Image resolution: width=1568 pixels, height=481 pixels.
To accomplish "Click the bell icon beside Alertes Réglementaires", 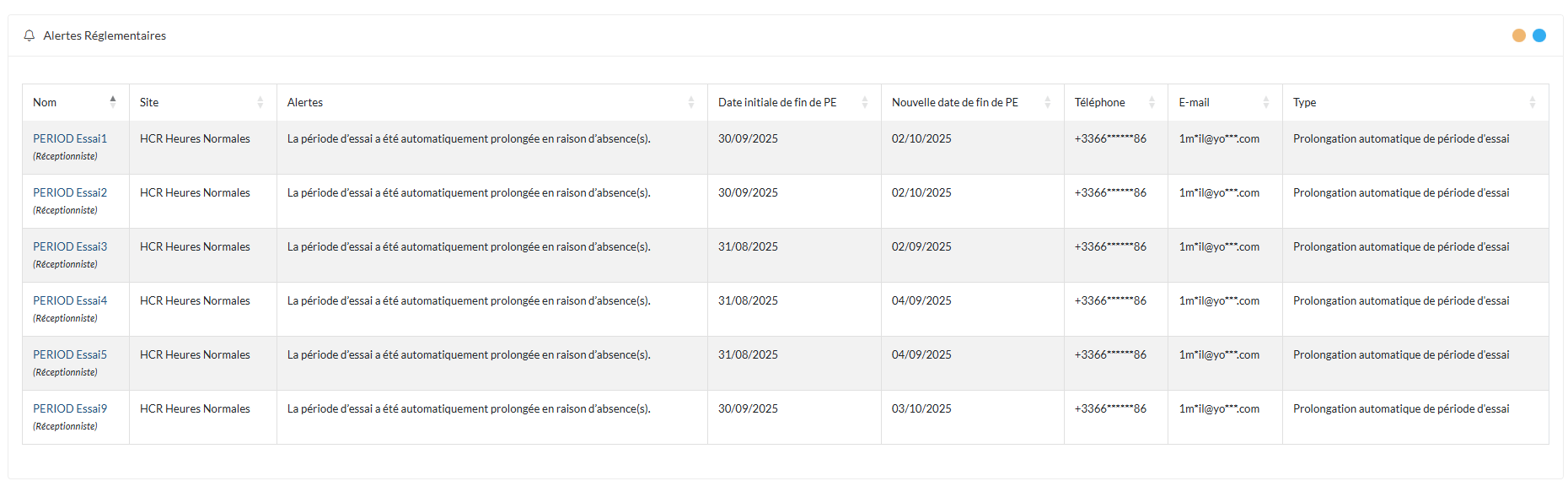I will [30, 35].
